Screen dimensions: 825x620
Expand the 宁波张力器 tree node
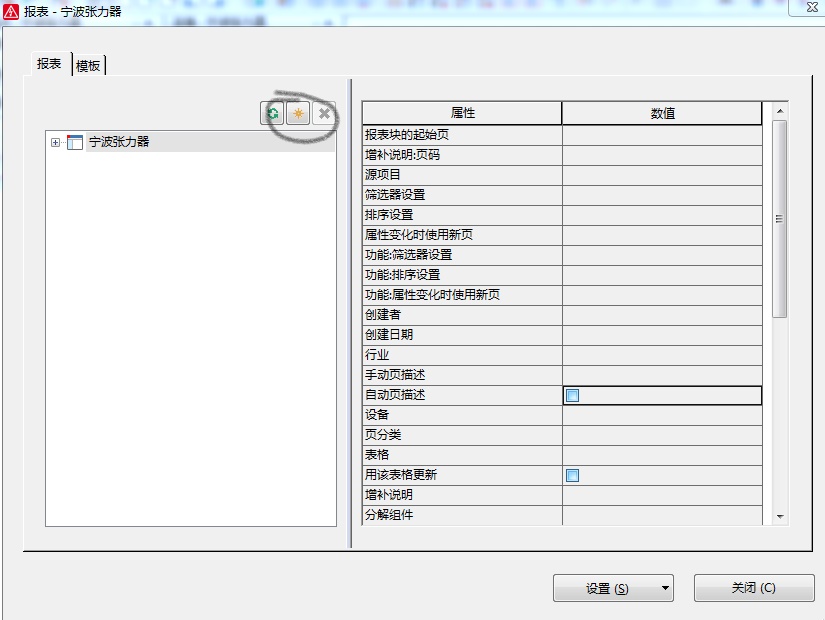pos(56,142)
